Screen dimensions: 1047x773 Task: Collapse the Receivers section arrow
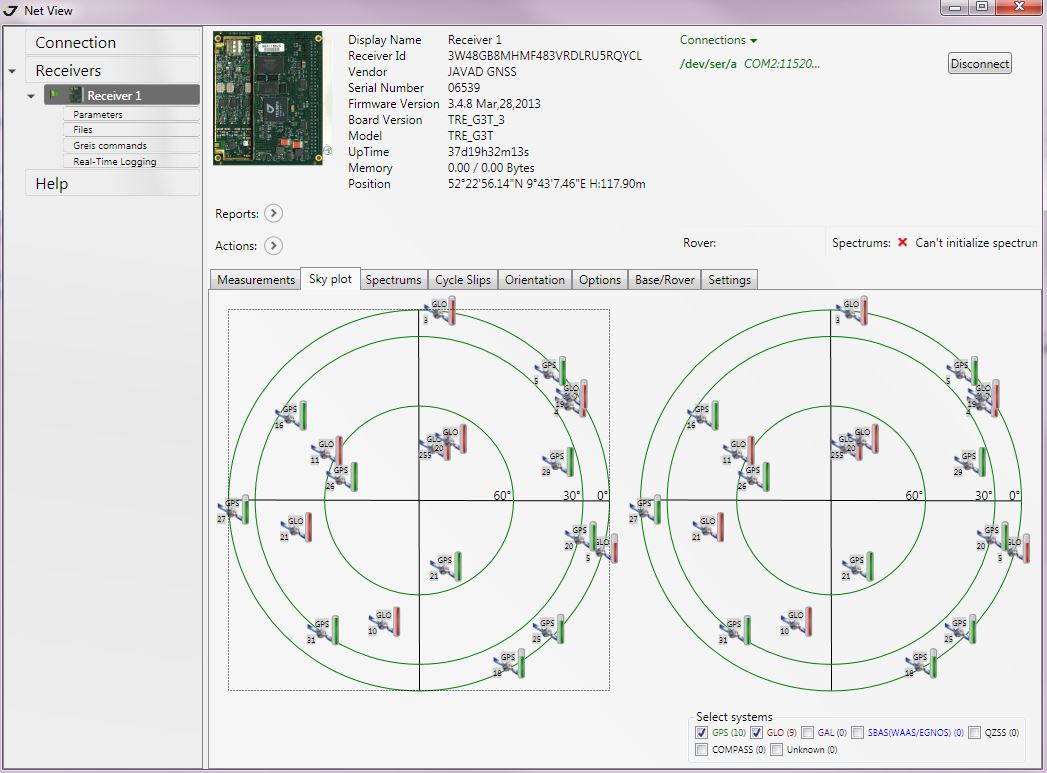(x=12, y=71)
